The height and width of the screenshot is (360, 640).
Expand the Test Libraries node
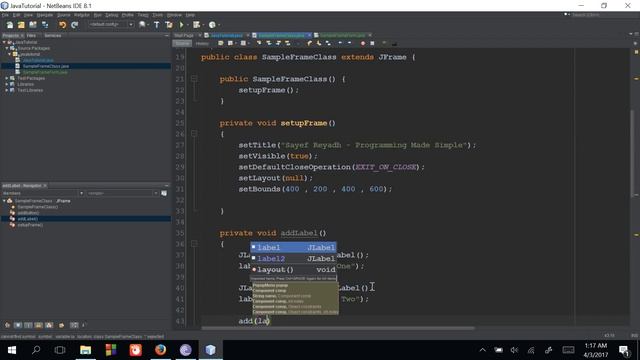tap(7, 90)
